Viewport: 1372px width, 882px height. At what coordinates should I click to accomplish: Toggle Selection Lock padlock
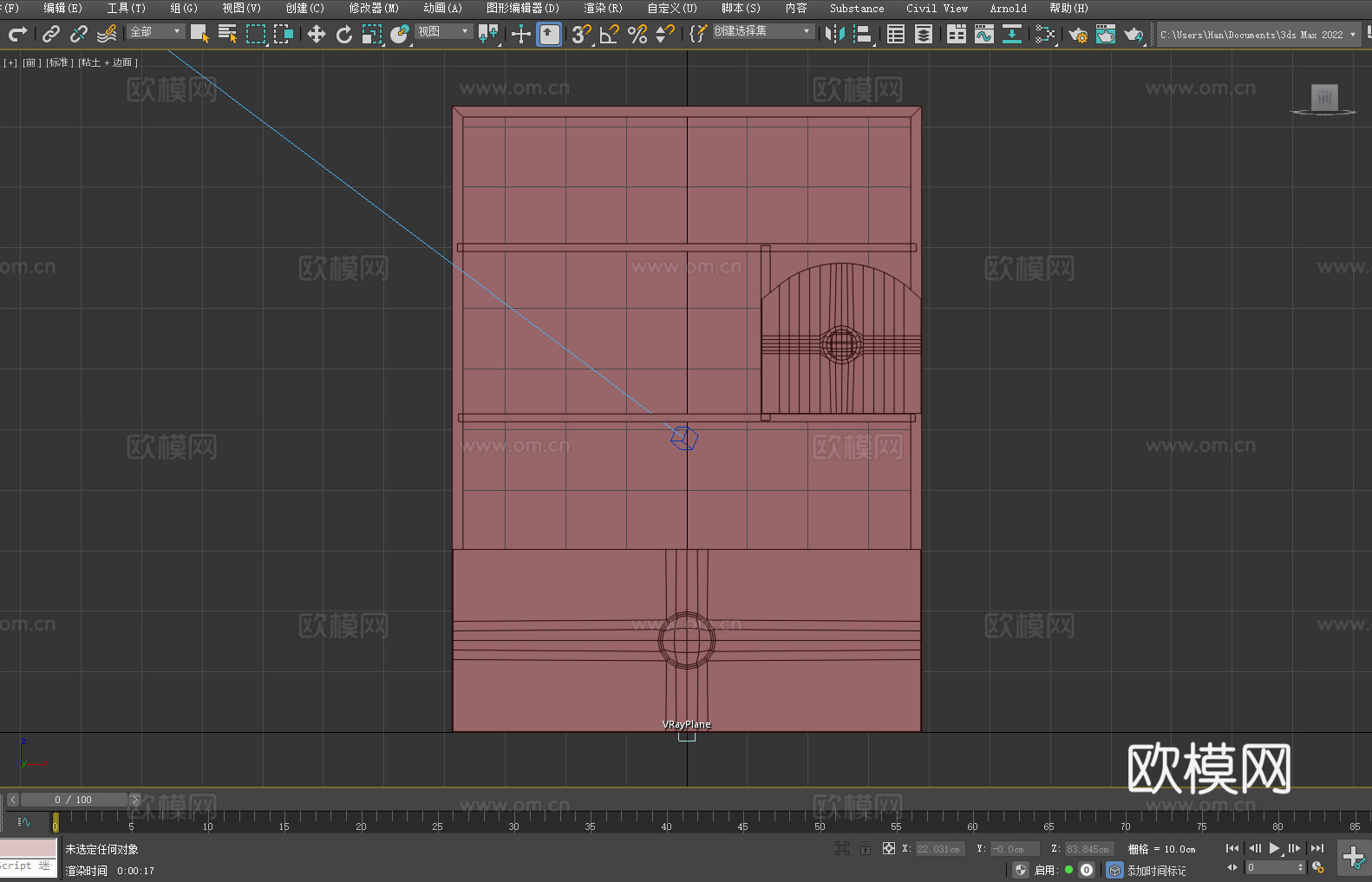click(866, 848)
